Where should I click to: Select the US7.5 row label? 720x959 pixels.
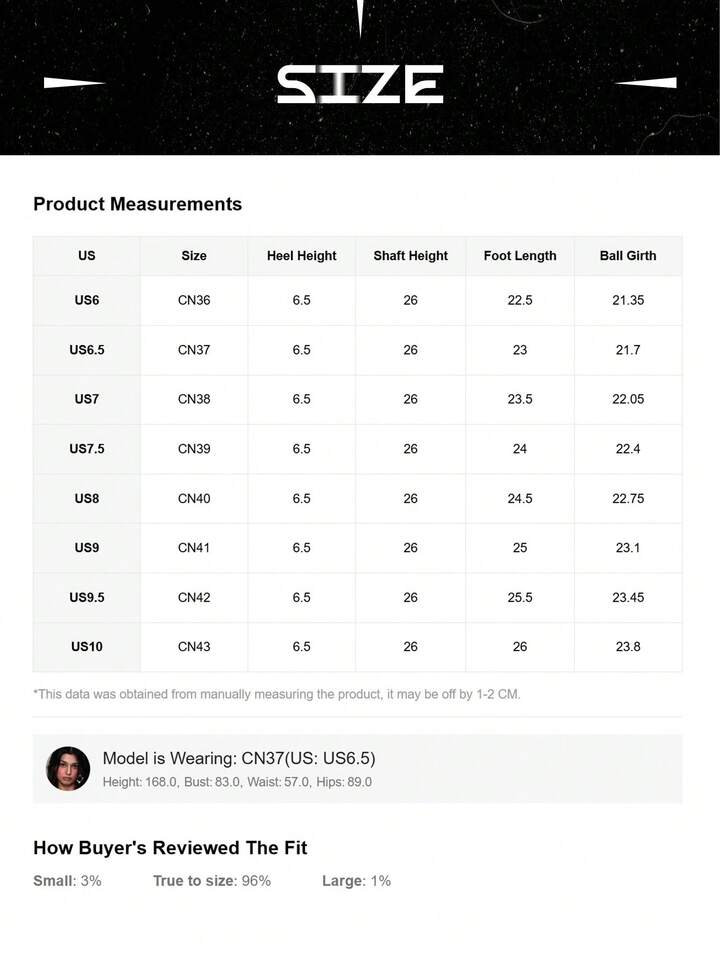click(87, 449)
